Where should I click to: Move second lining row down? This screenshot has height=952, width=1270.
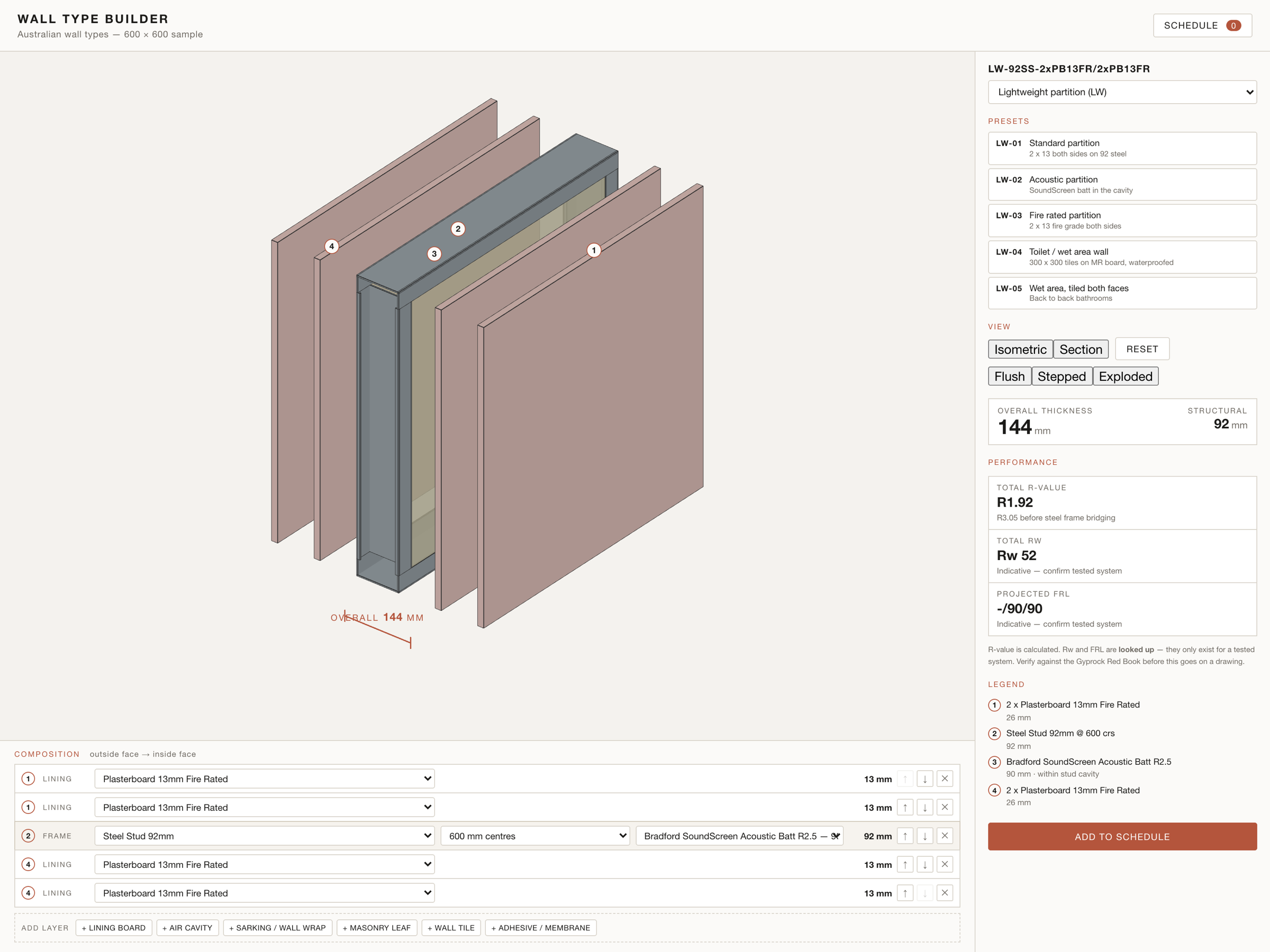tap(924, 808)
